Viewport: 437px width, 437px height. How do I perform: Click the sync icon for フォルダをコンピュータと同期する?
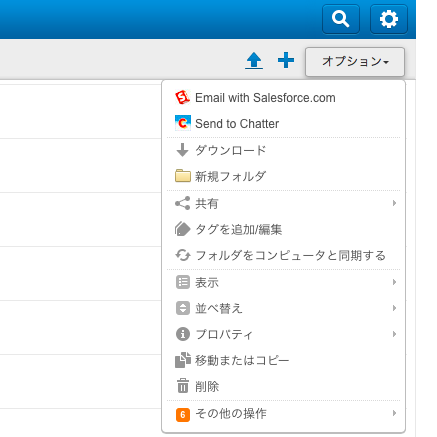click(x=183, y=255)
